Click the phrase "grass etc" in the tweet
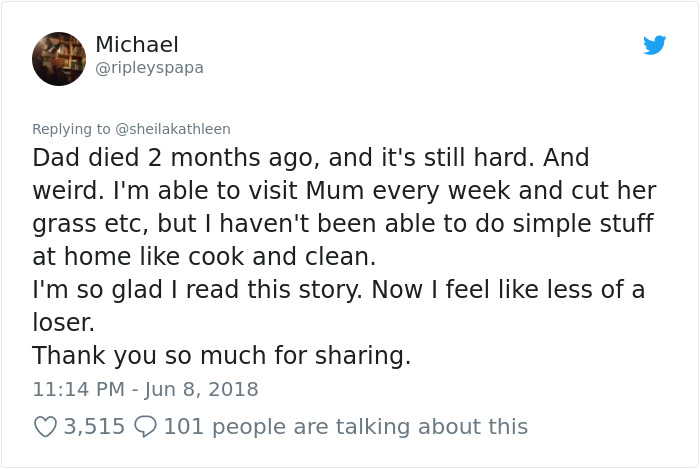The image size is (700, 469). coord(91,224)
